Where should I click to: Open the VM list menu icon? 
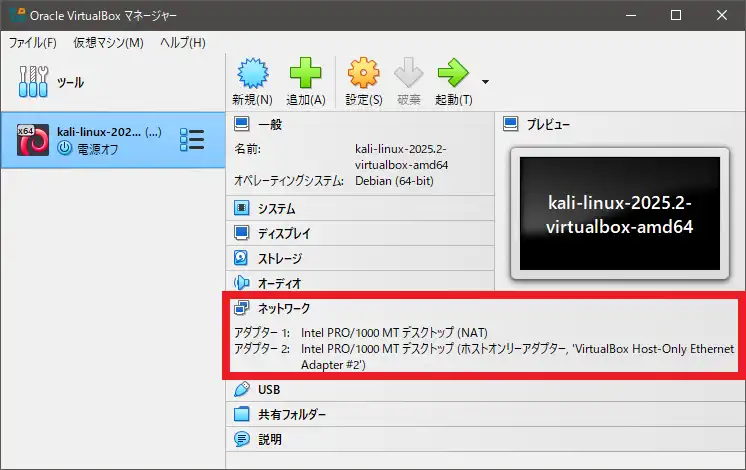(192, 140)
